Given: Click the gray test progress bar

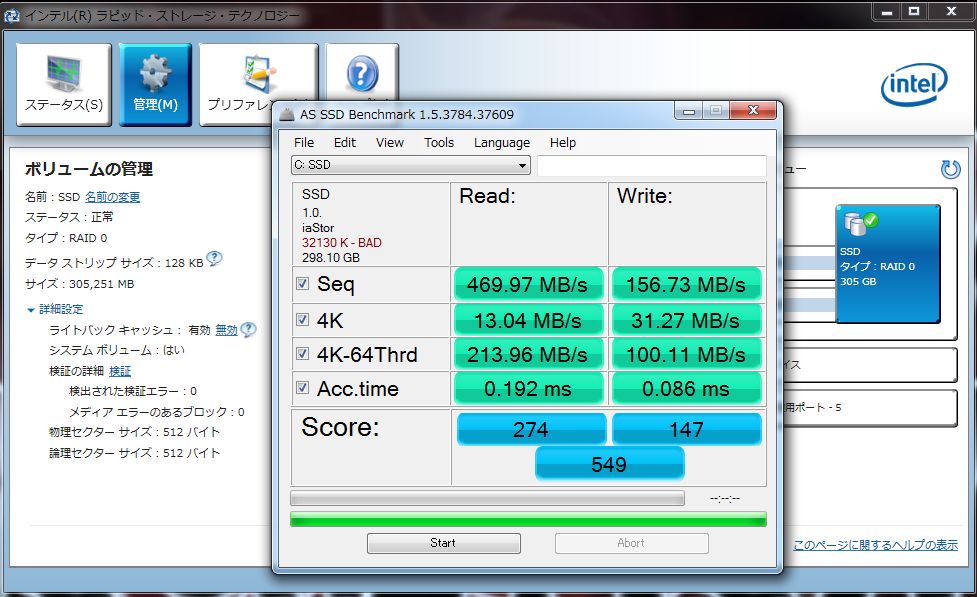Looking at the screenshot, I should (487, 498).
